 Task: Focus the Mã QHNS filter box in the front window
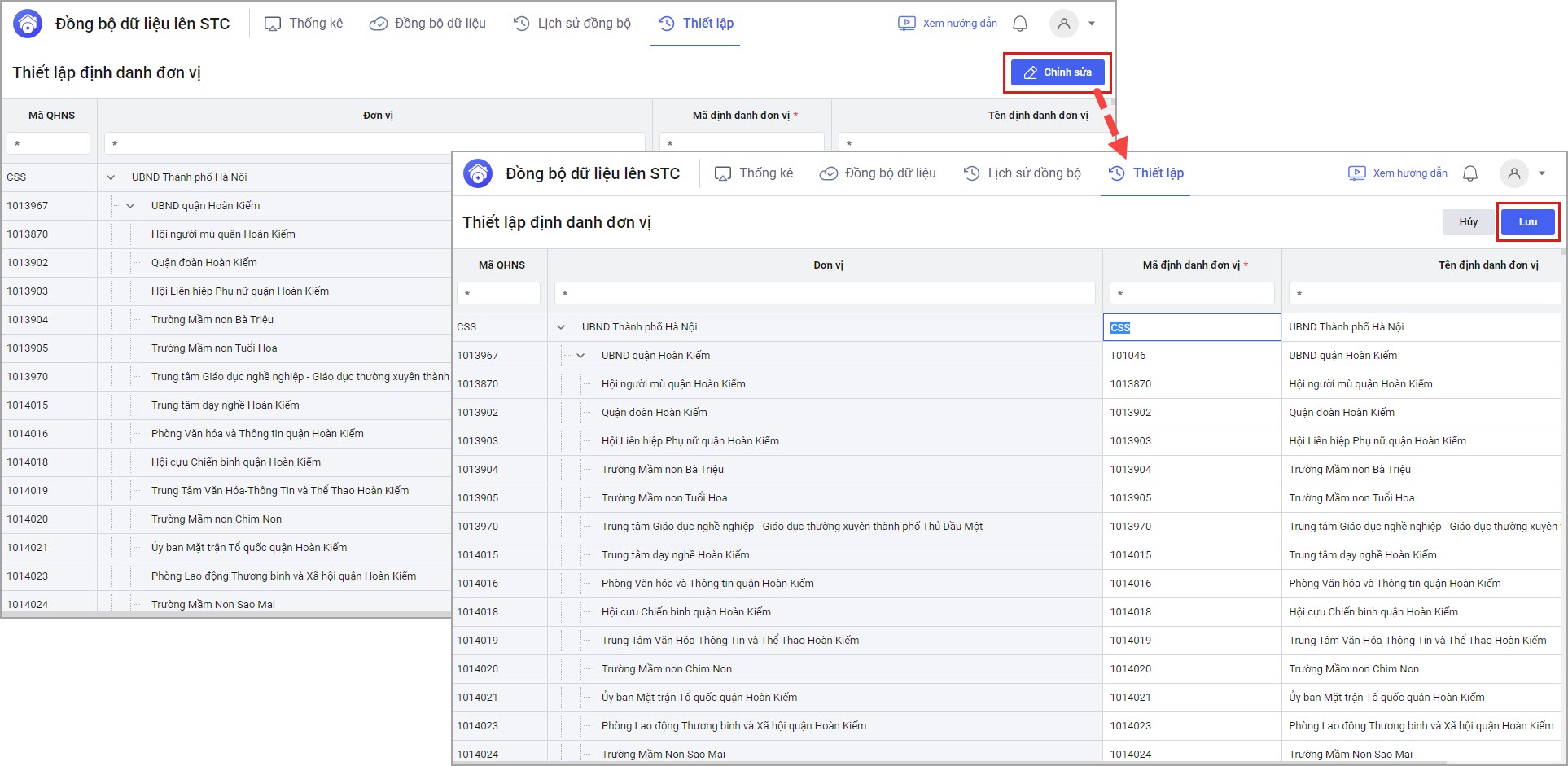[x=499, y=293]
